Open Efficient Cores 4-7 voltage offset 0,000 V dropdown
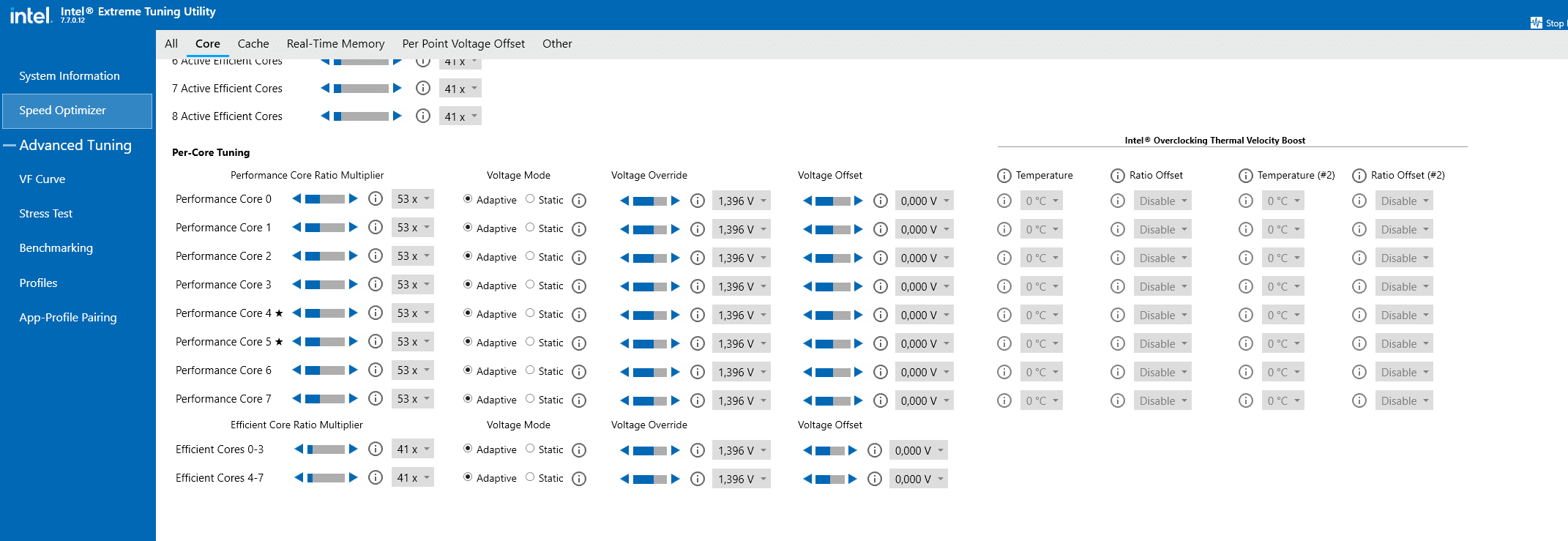1568x541 pixels. click(919, 479)
